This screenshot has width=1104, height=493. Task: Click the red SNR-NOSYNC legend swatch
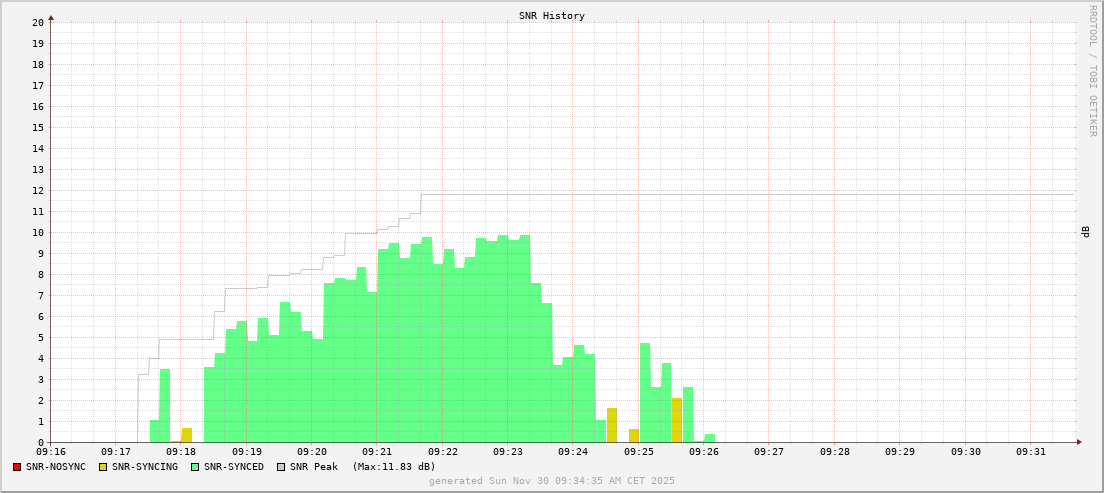[x=17, y=467]
